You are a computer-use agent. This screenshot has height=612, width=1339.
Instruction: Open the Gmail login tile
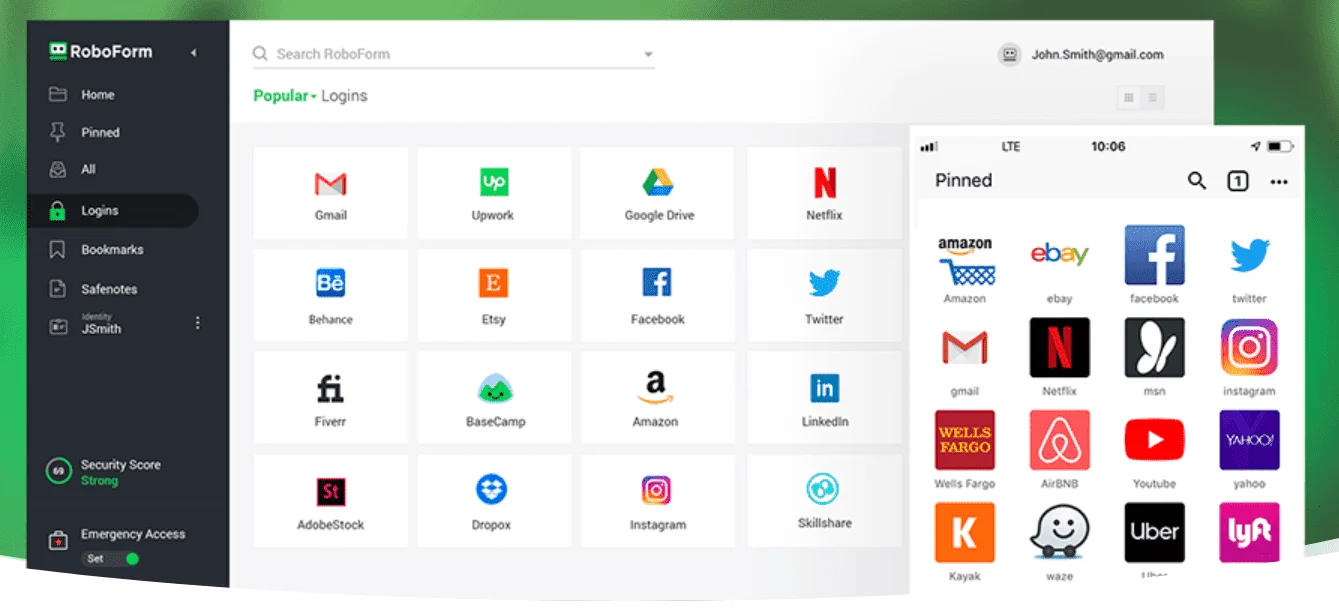click(330, 193)
